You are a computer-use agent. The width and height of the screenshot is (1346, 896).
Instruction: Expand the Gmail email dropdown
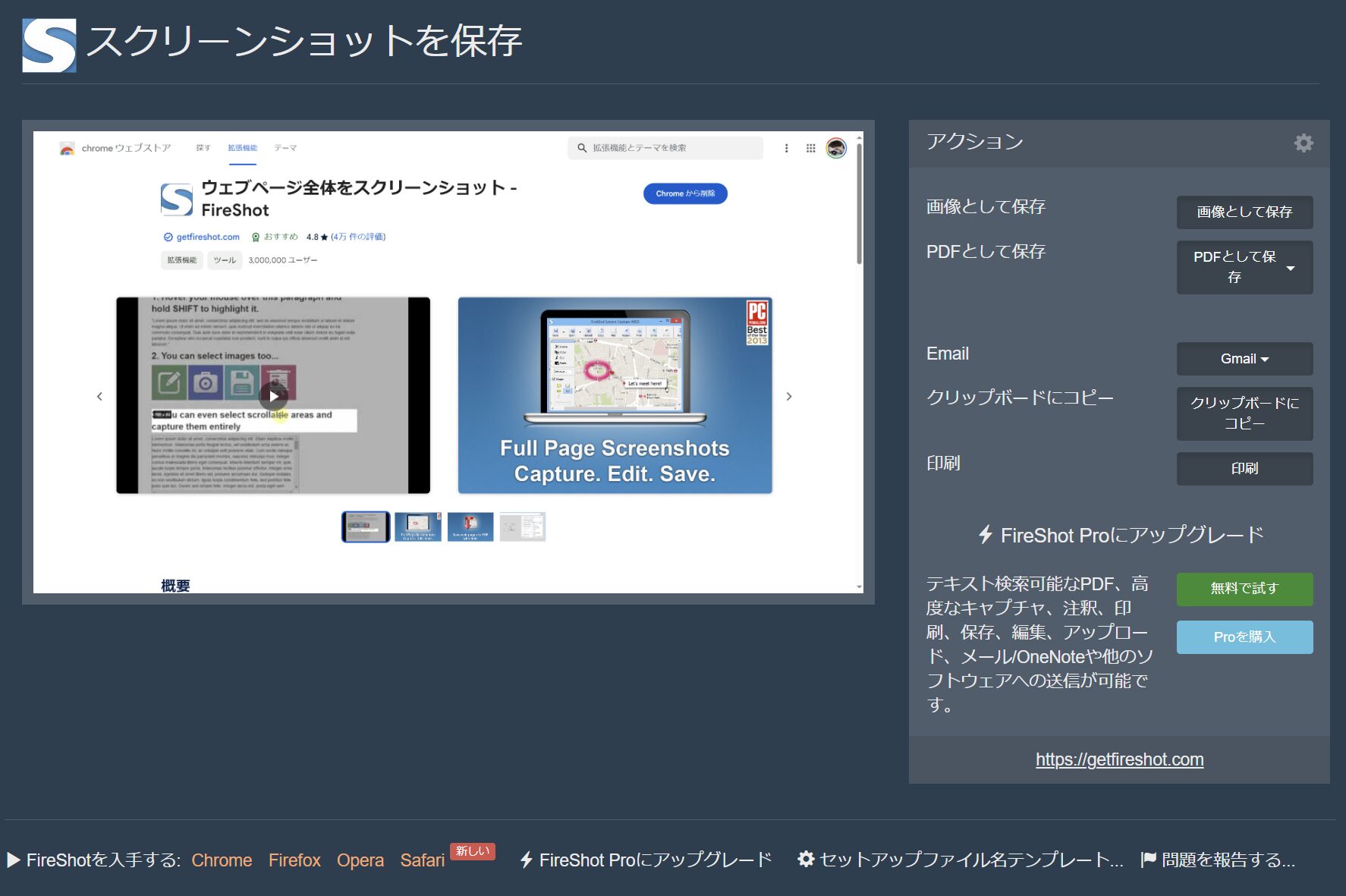coord(1244,359)
